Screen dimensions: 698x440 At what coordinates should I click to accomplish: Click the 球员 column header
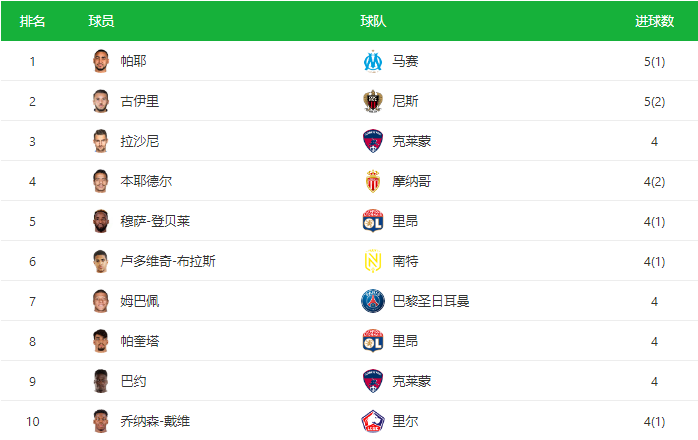coord(101,21)
